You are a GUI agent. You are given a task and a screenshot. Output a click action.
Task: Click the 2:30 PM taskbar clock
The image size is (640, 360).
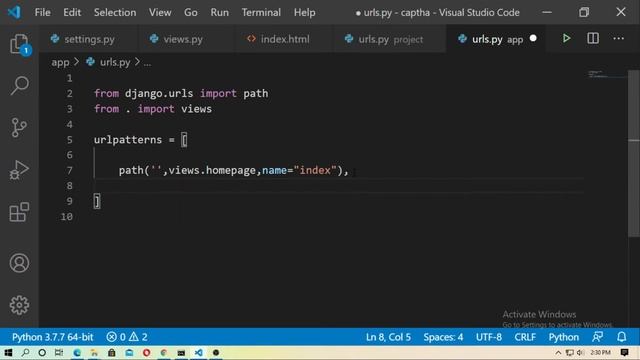point(600,352)
